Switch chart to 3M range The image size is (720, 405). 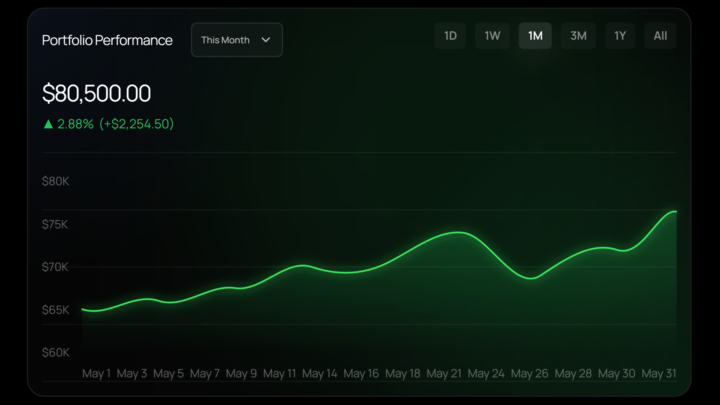[578, 36]
